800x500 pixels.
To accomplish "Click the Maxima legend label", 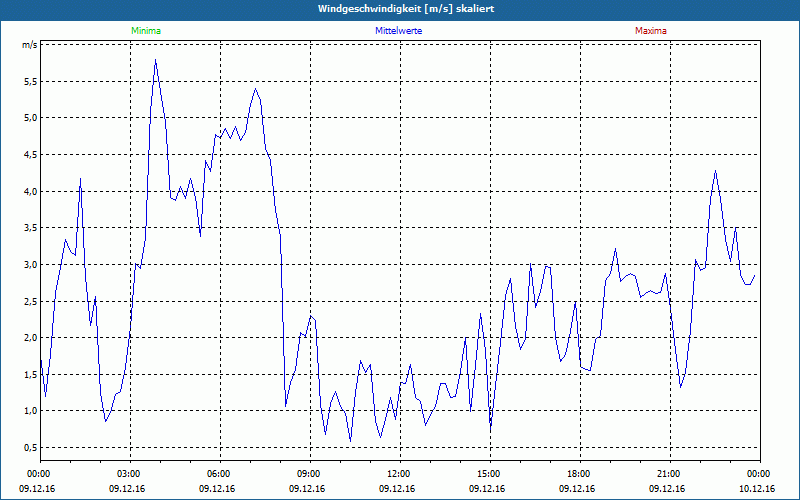I will tap(651, 31).
